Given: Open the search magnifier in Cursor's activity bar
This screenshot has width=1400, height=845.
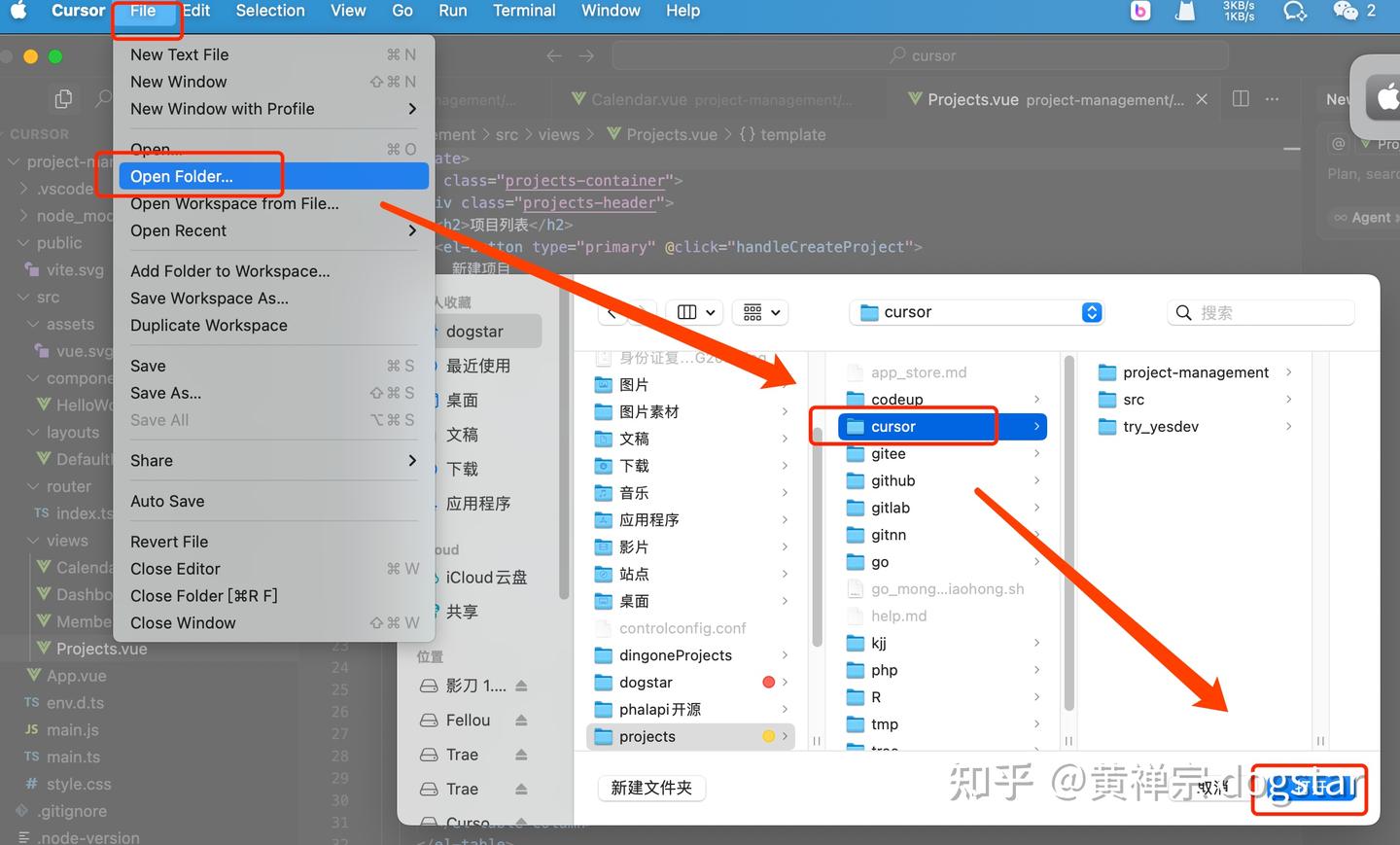Looking at the screenshot, I should [x=103, y=98].
